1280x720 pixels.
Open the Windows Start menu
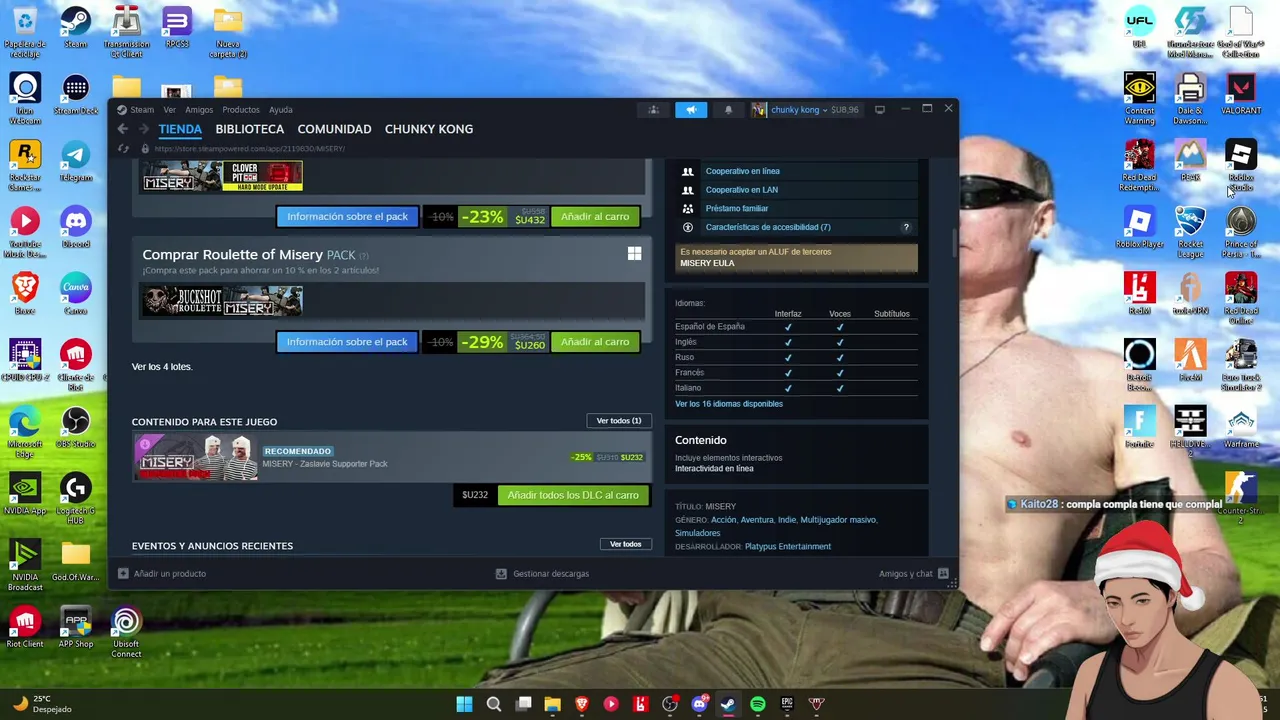tap(464, 704)
